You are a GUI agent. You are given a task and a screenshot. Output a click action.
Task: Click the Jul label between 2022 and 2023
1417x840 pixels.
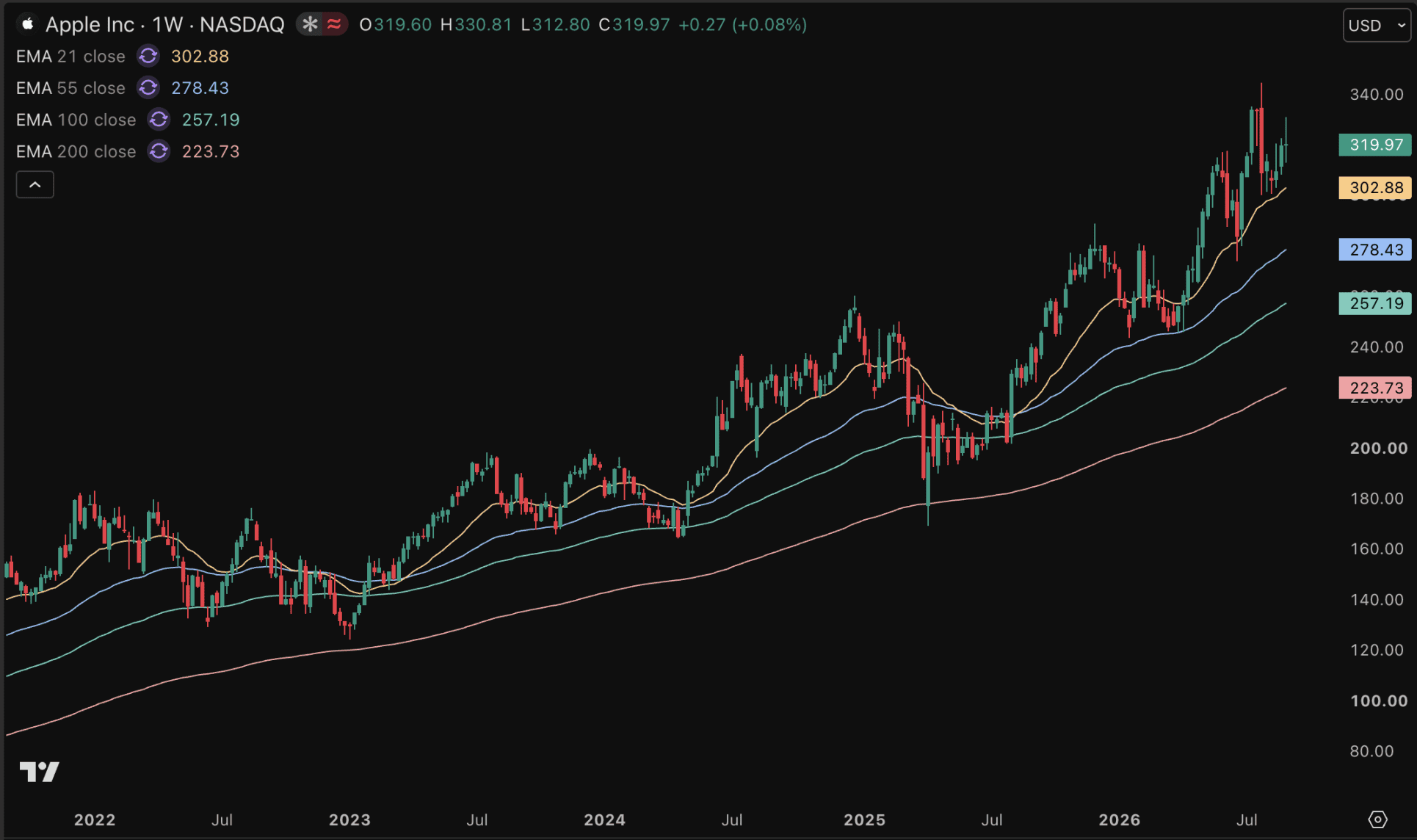[x=222, y=819]
